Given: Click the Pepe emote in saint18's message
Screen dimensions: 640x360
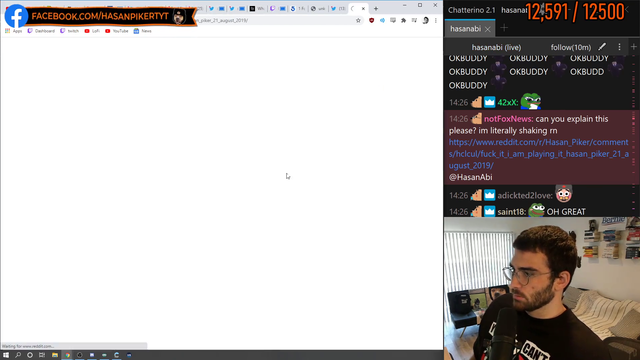Looking at the screenshot, I should pos(536,211).
